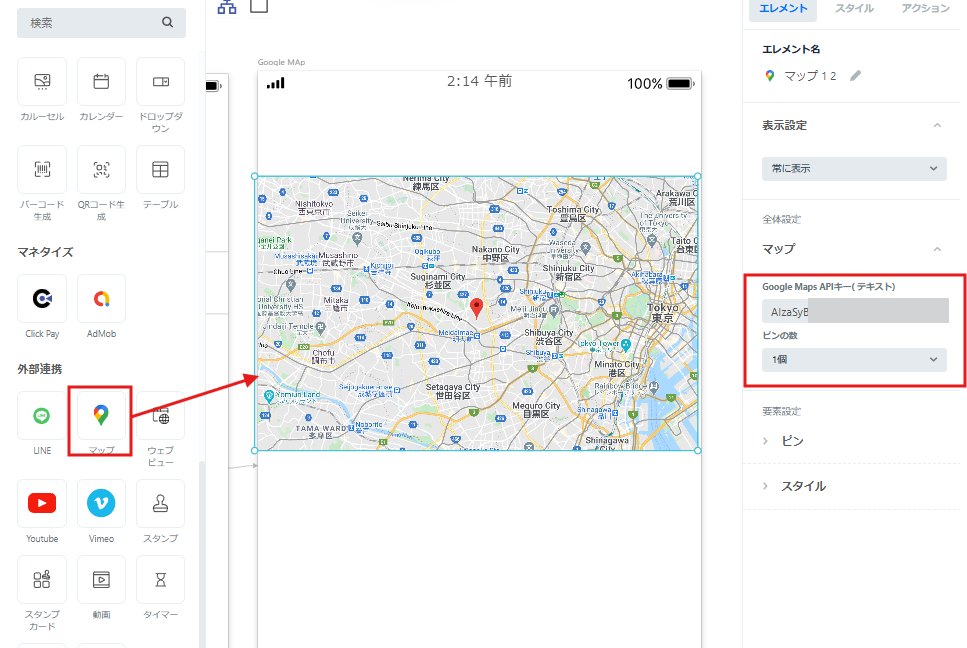This screenshot has height=648, width=967.
Task: Select the Carousel (カルーセル) element
Action: 42,81
